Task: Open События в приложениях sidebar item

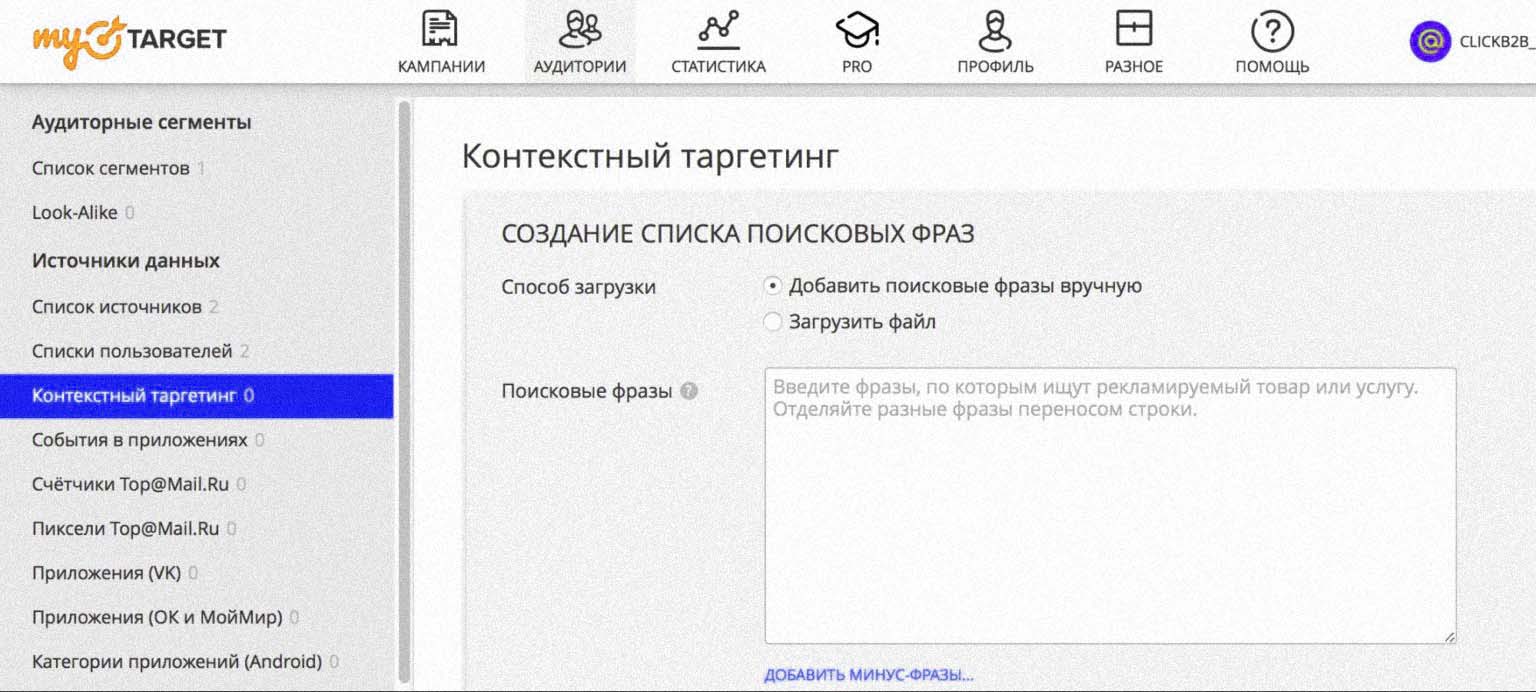Action: 139,440
